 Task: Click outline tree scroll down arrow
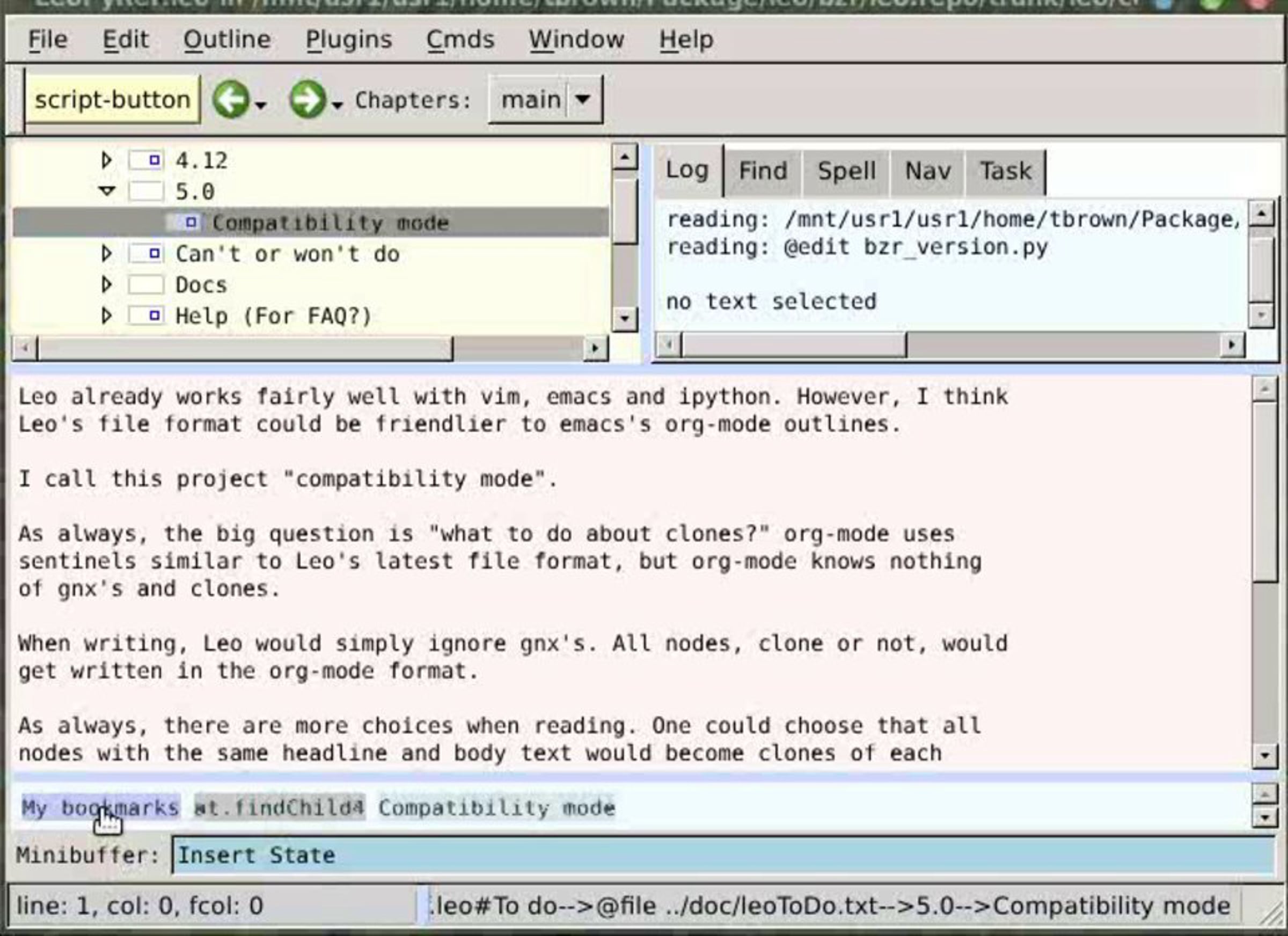tap(625, 318)
